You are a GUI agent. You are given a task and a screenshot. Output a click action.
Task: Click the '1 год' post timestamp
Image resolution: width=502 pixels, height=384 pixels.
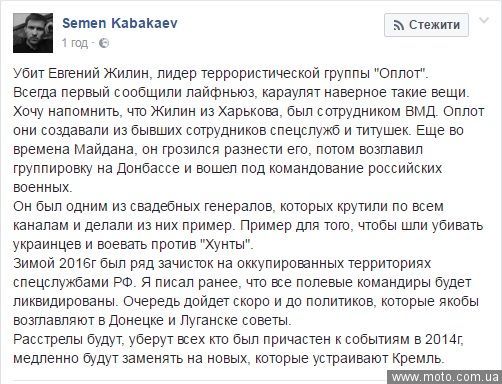pyautogui.click(x=75, y=43)
